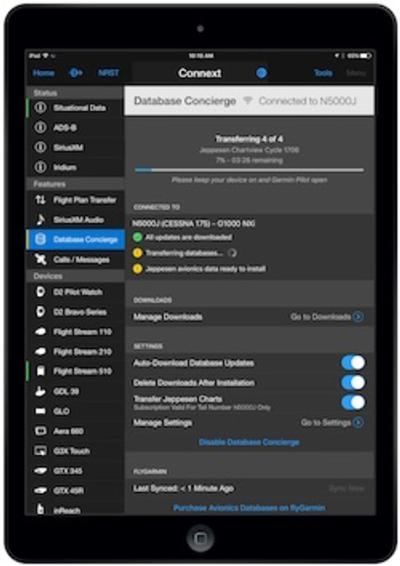Screen dimensions: 400x566
Task: Tap yellow icon beside Jeppesen avionics data
Action: click(138, 269)
